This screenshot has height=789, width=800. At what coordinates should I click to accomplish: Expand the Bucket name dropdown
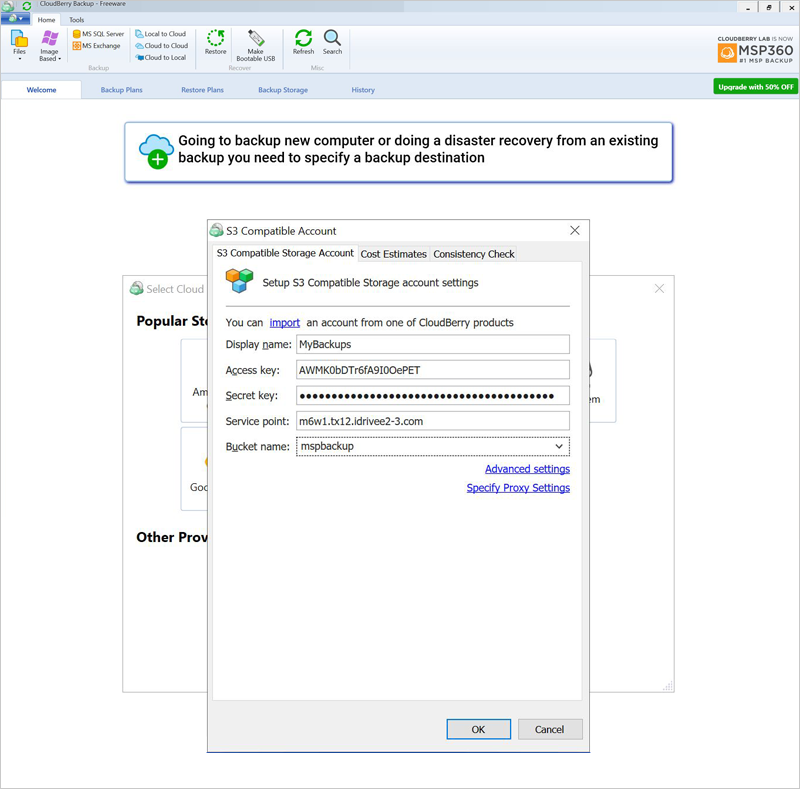pyautogui.click(x=559, y=447)
